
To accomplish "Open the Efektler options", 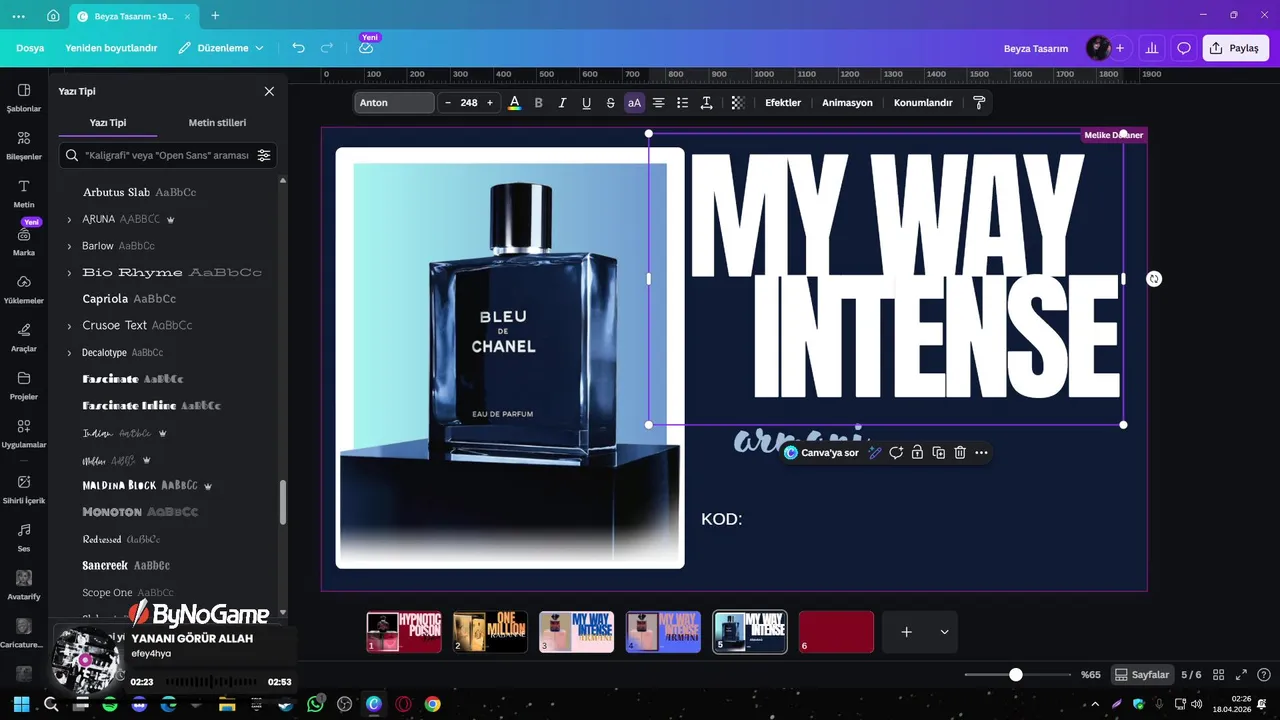I will (x=783, y=103).
